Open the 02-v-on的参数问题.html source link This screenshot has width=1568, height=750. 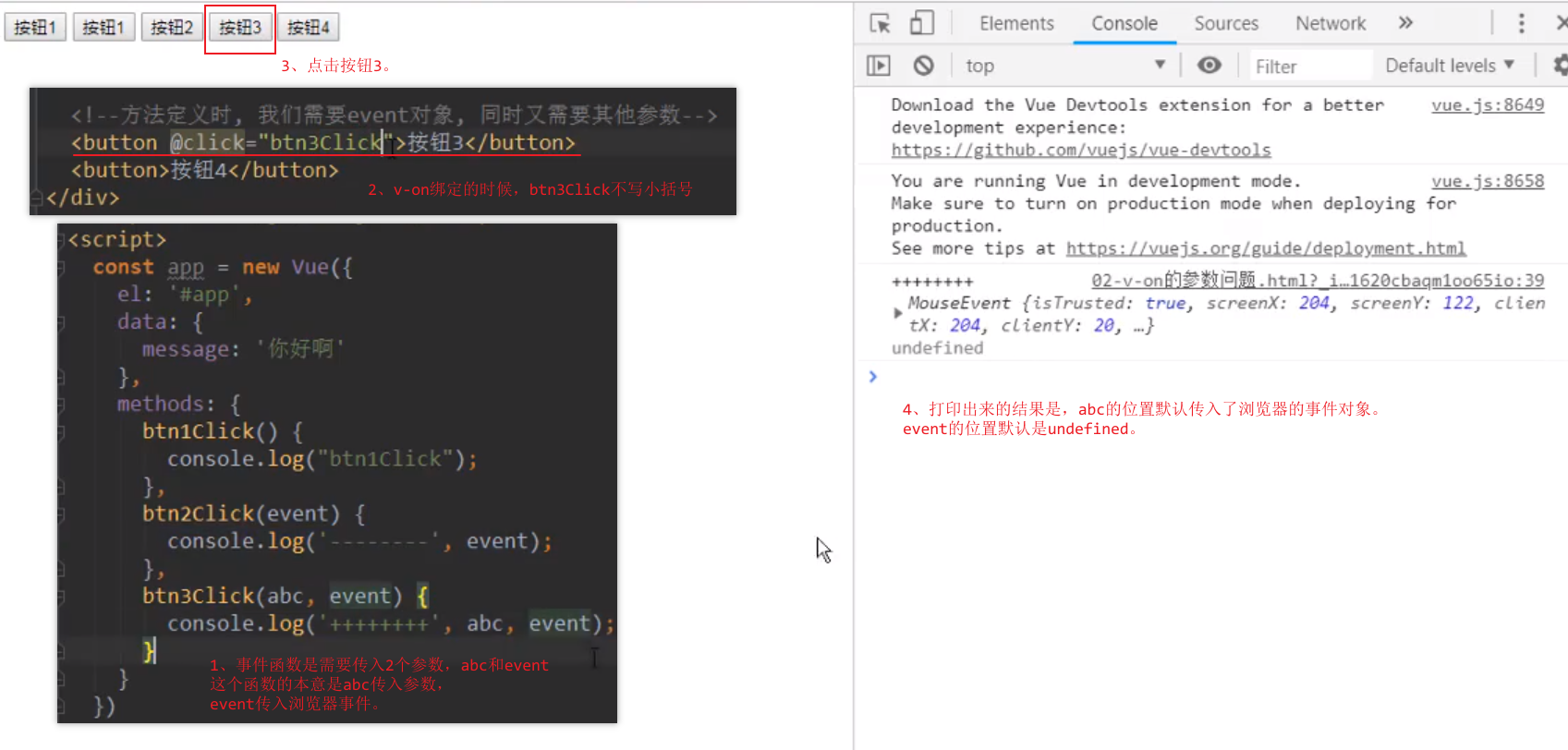[x=1318, y=280]
